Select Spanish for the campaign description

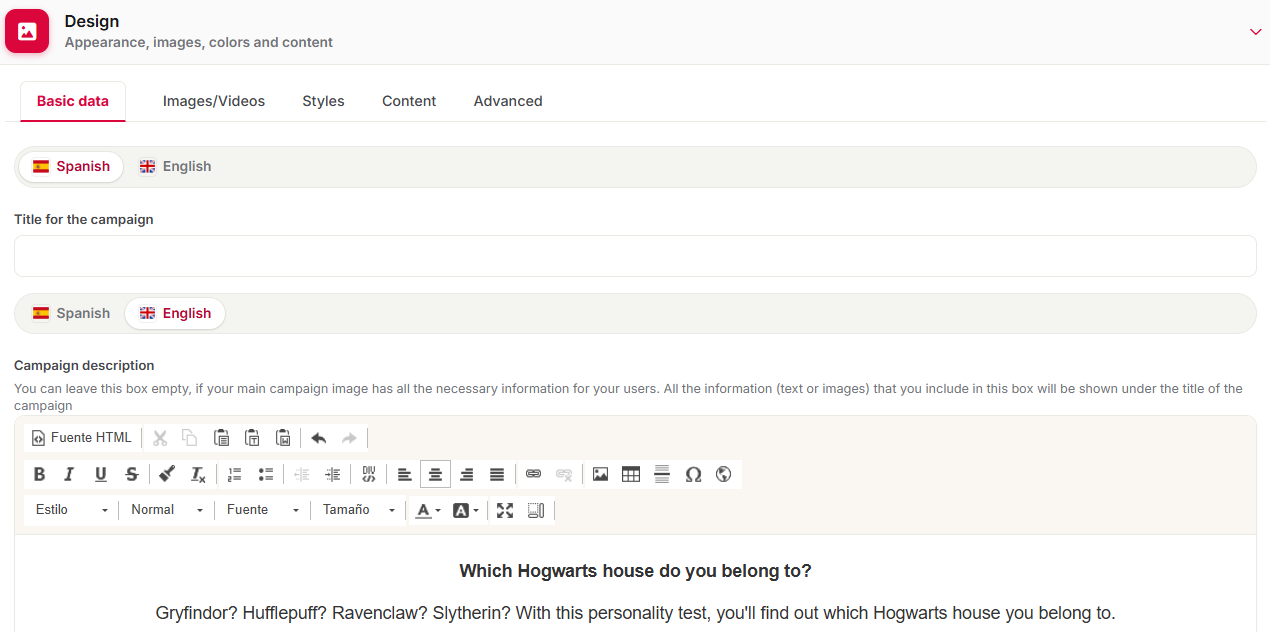coord(71,313)
